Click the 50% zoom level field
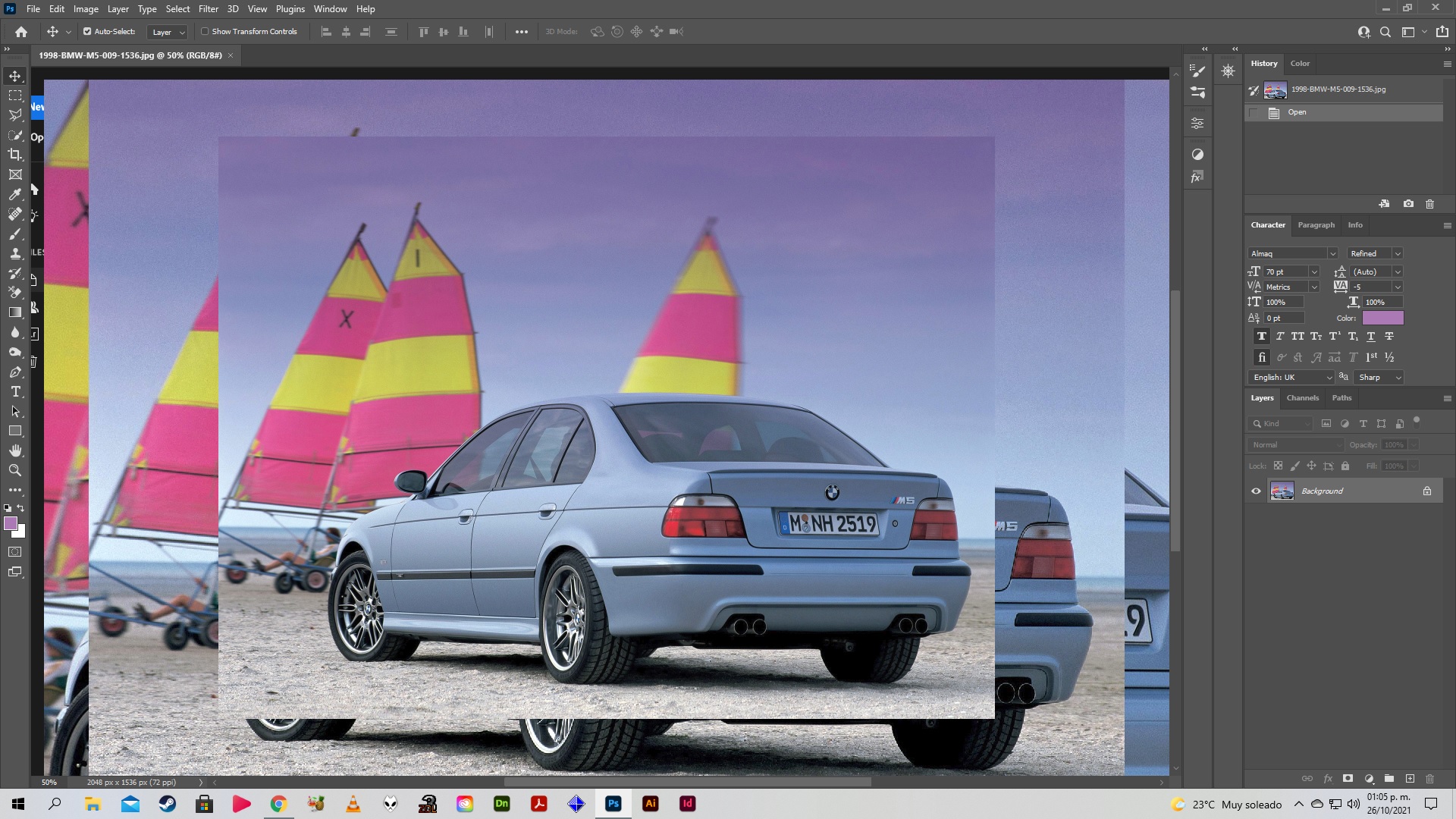The width and height of the screenshot is (1456, 819). pos(49,782)
